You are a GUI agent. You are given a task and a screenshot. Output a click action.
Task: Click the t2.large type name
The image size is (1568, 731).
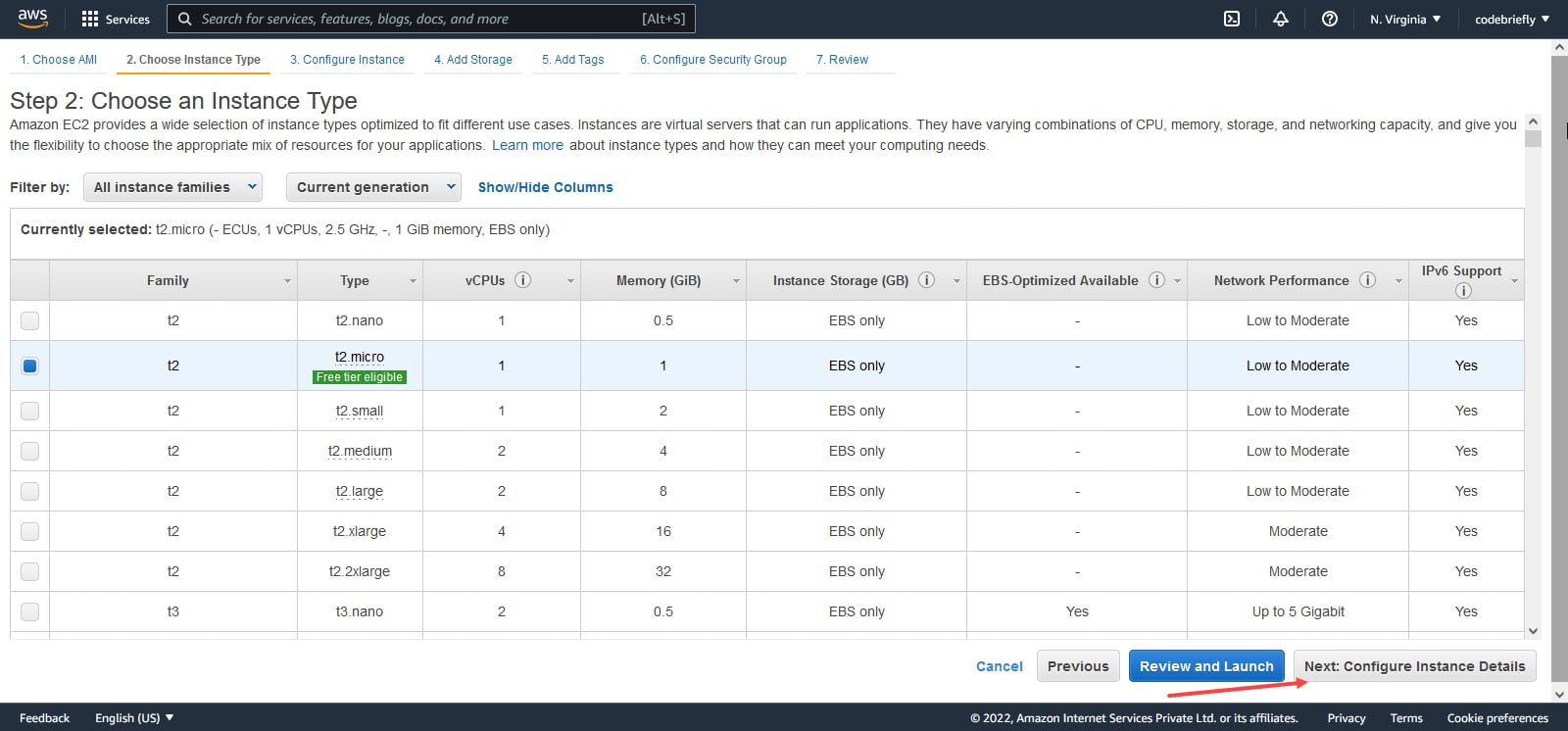click(x=360, y=491)
